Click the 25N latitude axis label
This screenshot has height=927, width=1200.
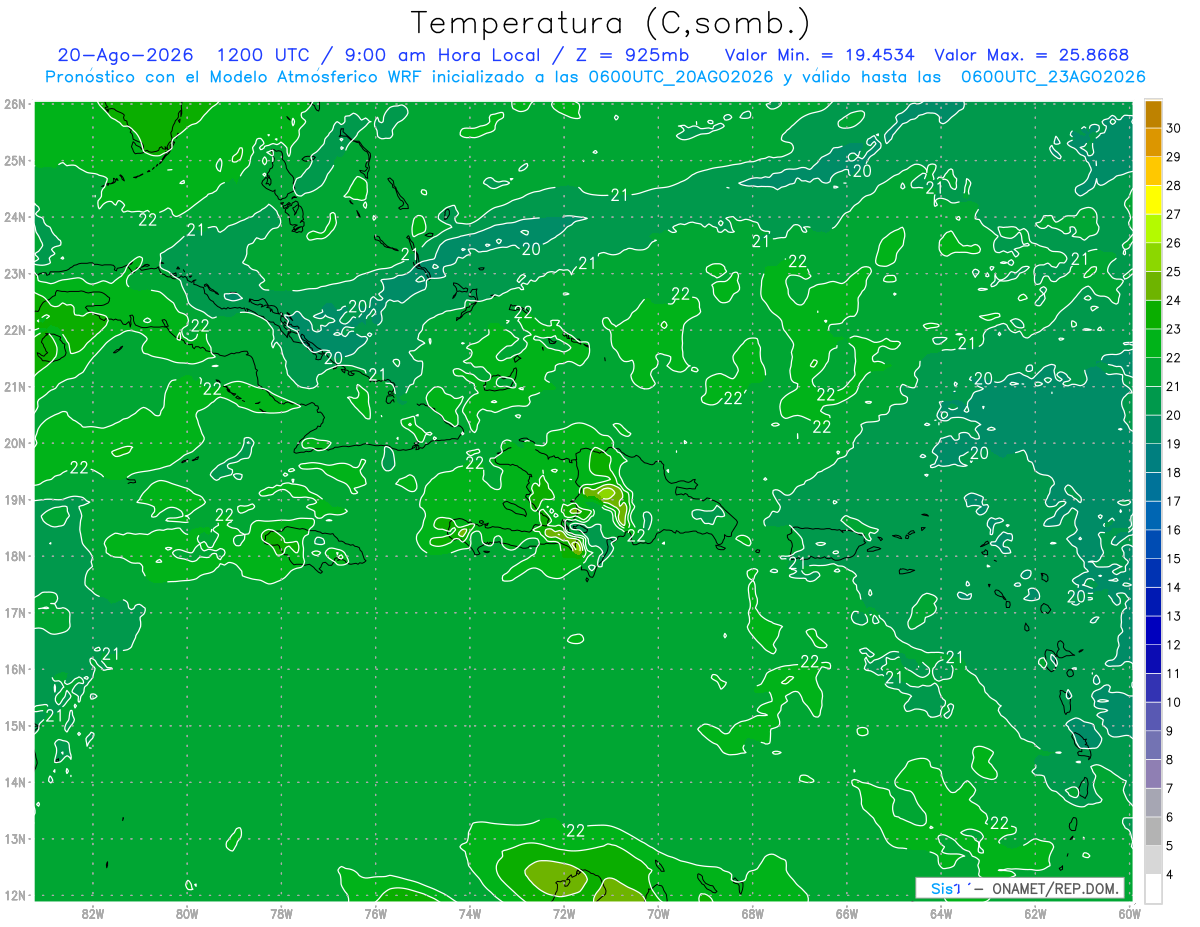tap(15, 160)
